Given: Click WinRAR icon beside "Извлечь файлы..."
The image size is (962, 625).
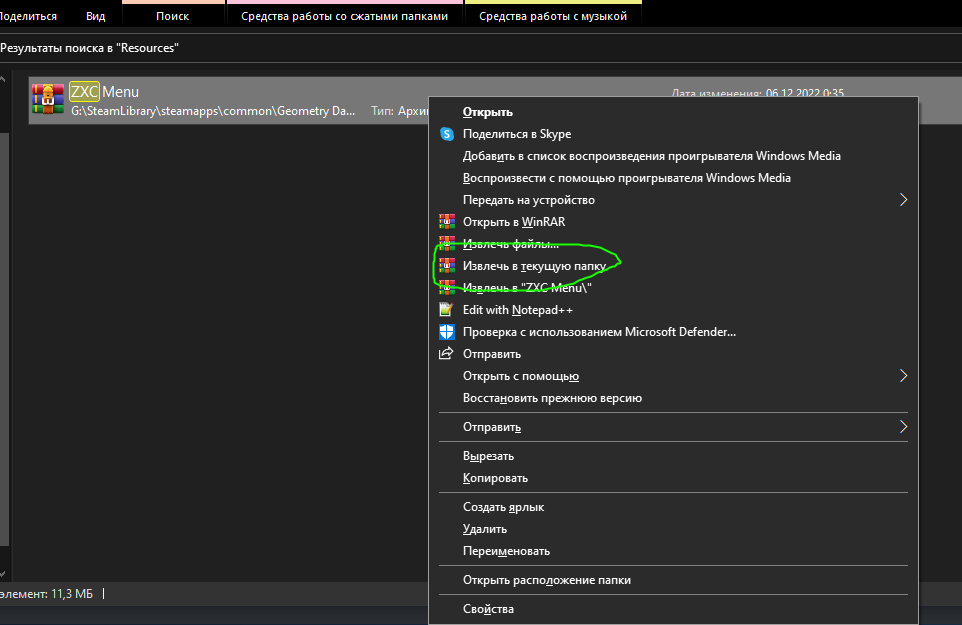Looking at the screenshot, I should pos(447,244).
